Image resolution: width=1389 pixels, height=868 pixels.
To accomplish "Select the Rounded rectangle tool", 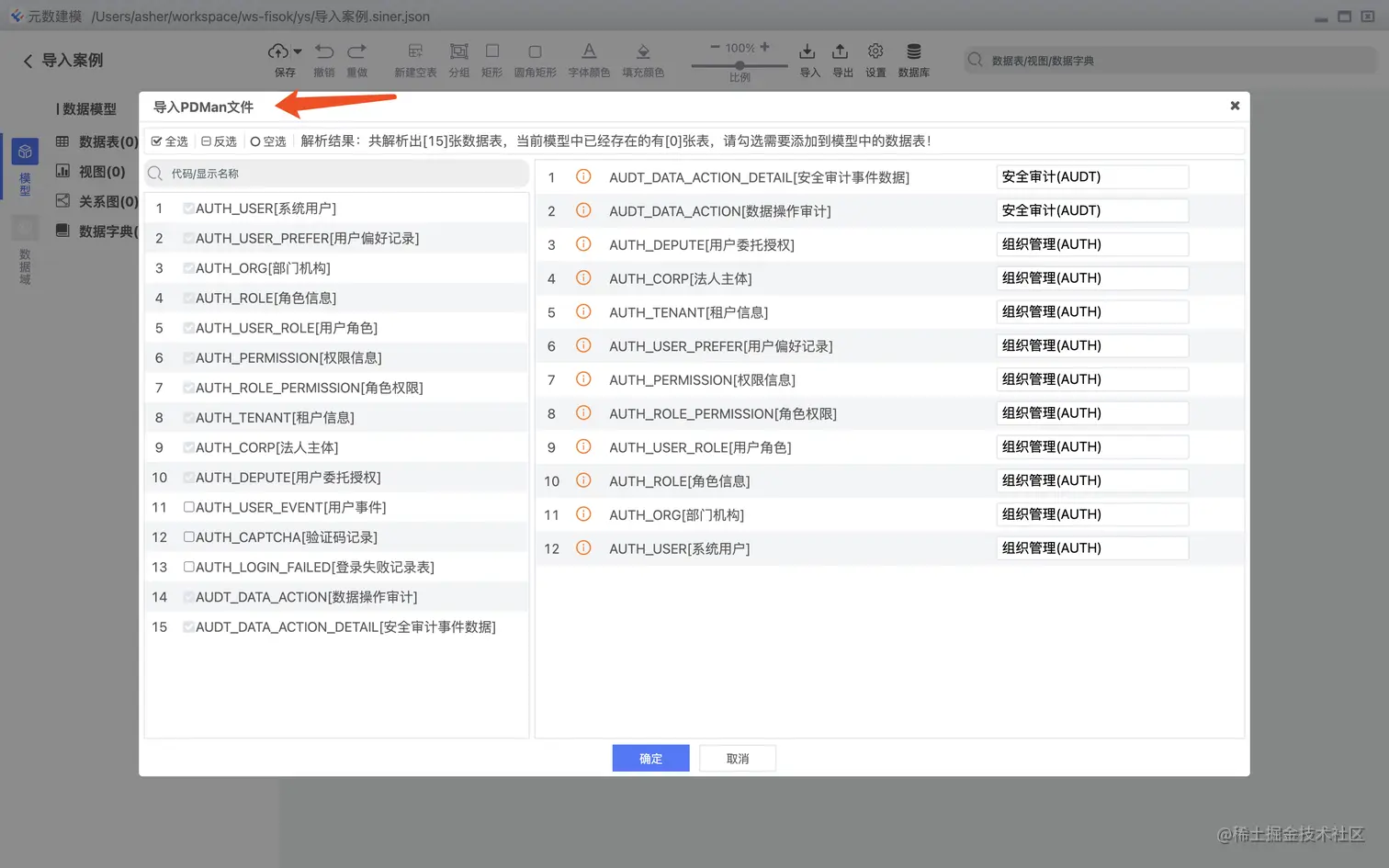I will coord(536,51).
